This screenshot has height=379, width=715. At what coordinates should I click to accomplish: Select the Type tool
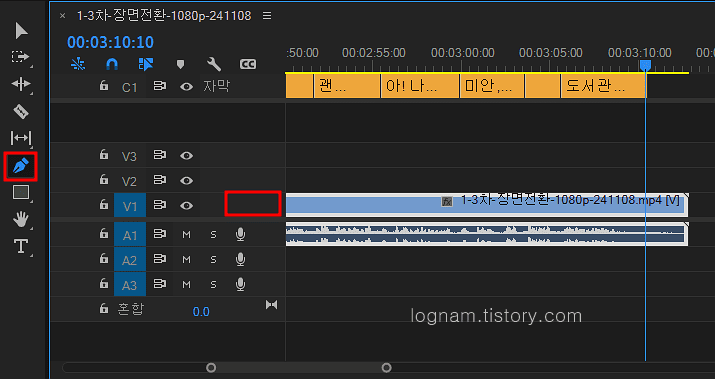[21, 246]
